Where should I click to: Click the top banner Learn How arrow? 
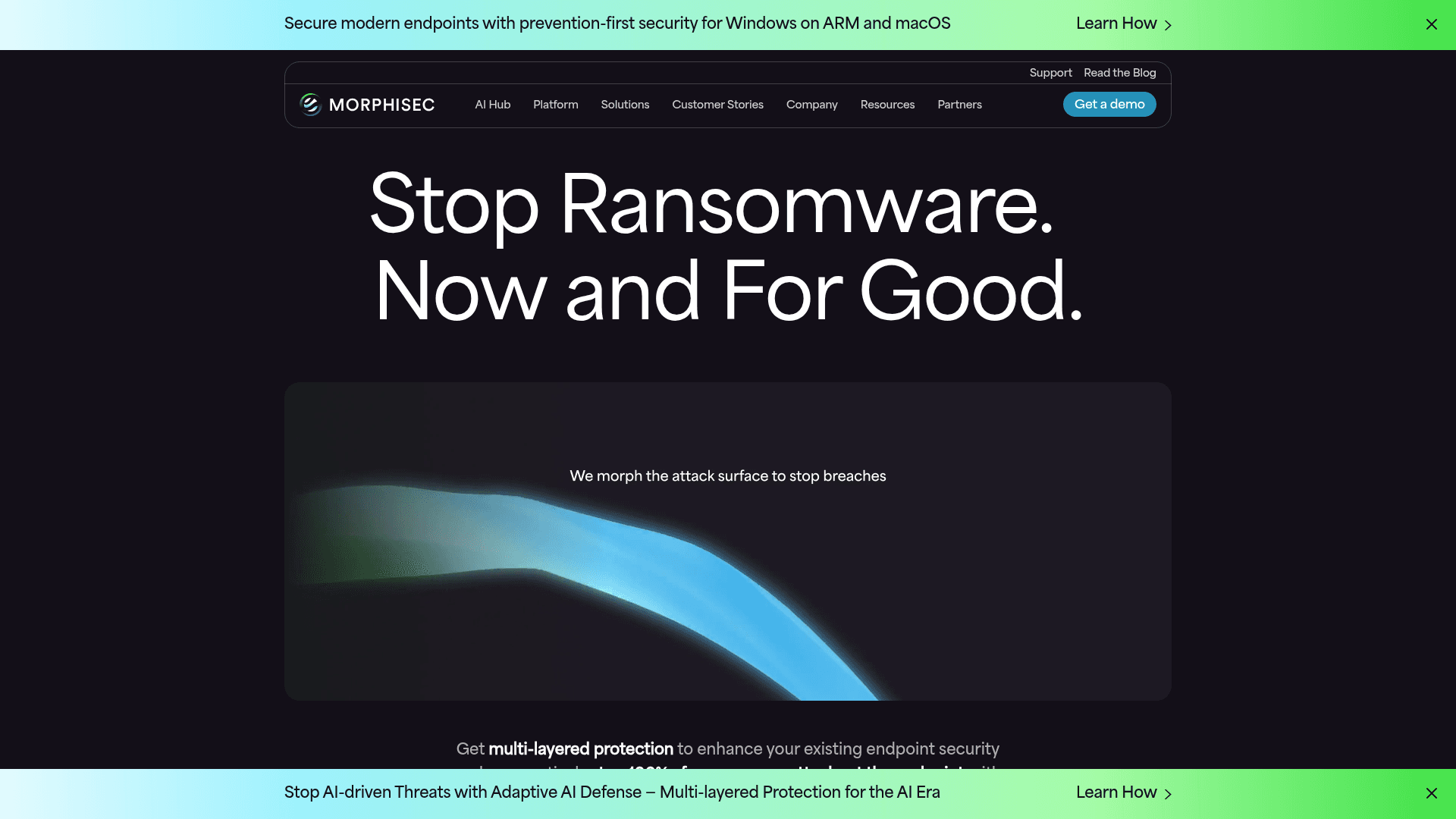(1168, 25)
